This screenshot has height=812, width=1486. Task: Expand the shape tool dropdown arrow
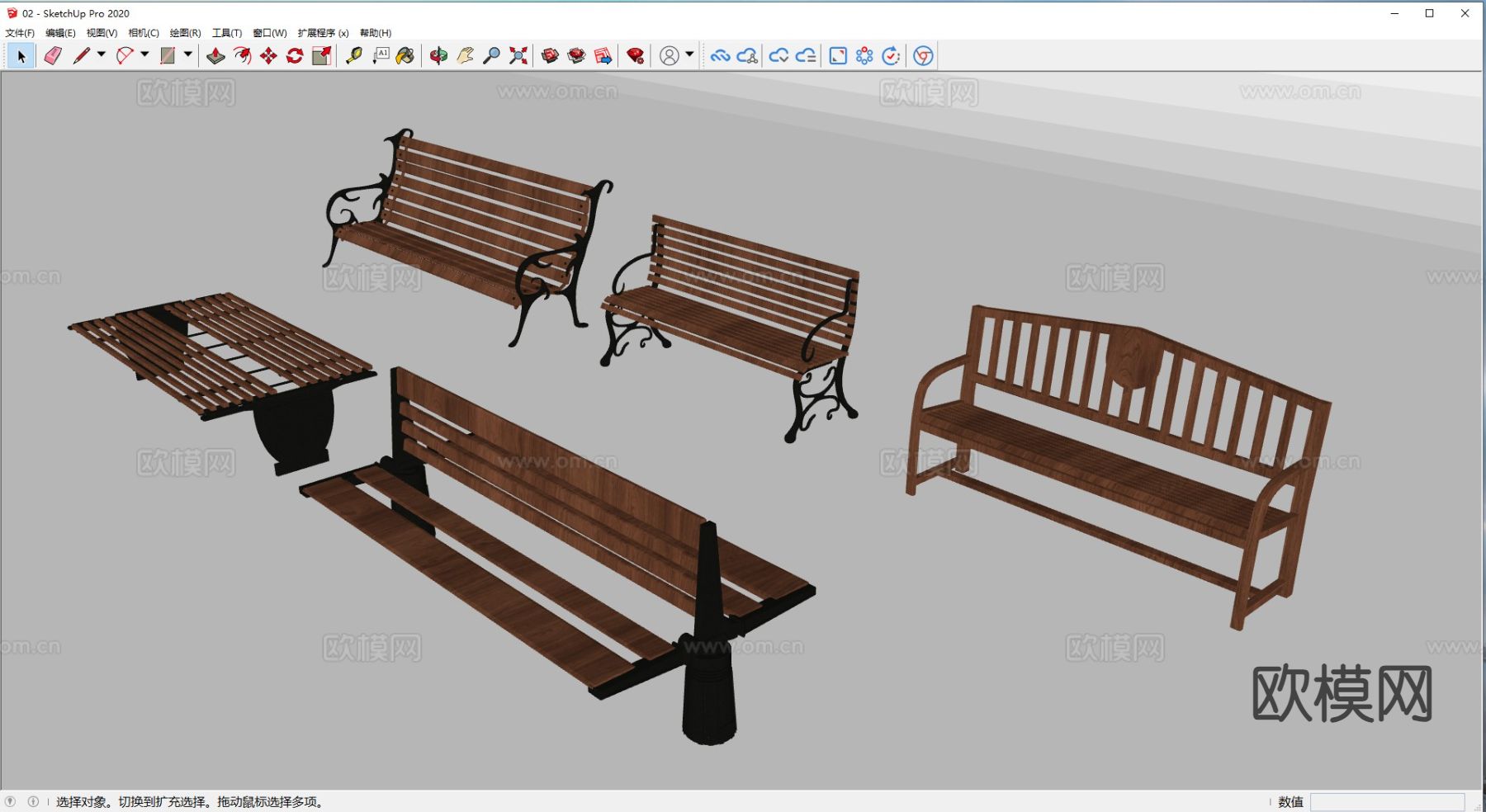click(x=188, y=54)
